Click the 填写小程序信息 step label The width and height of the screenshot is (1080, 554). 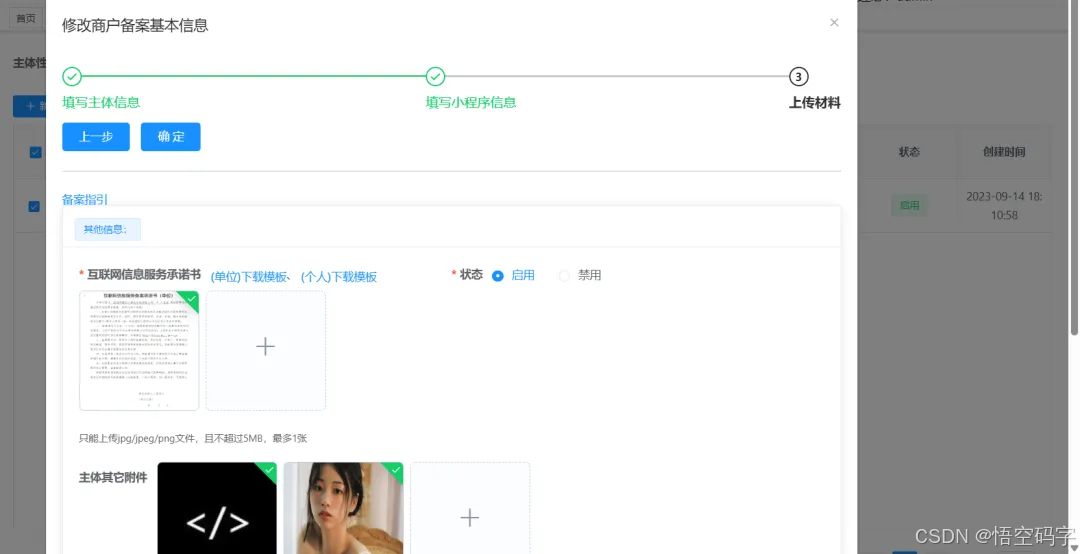(471, 103)
